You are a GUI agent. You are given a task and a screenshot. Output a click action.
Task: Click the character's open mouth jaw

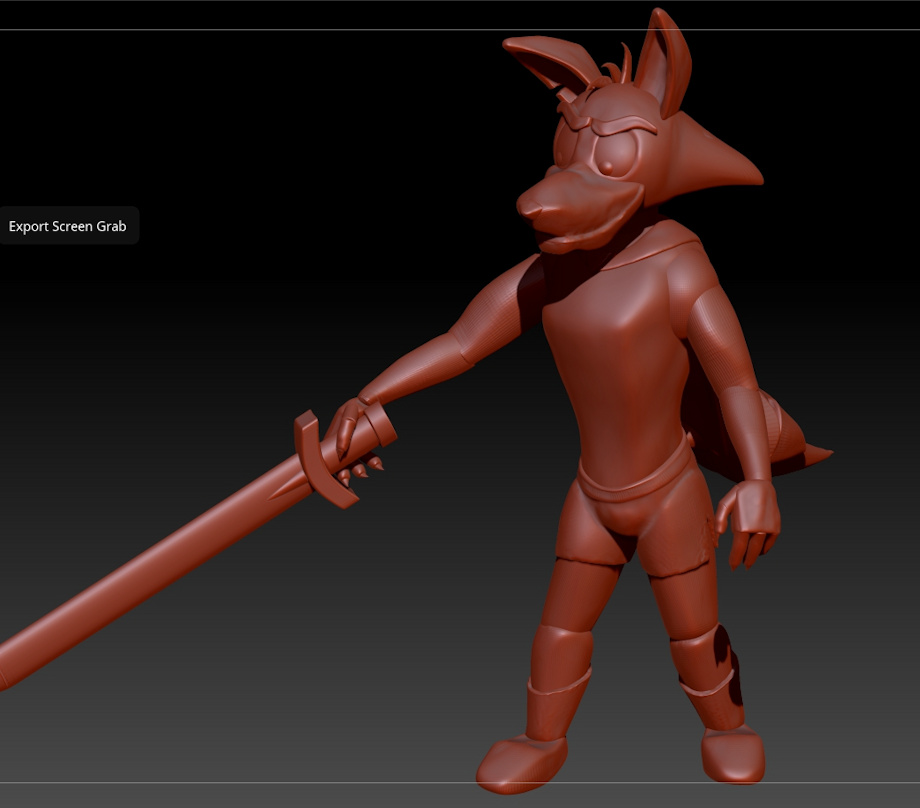(587, 235)
